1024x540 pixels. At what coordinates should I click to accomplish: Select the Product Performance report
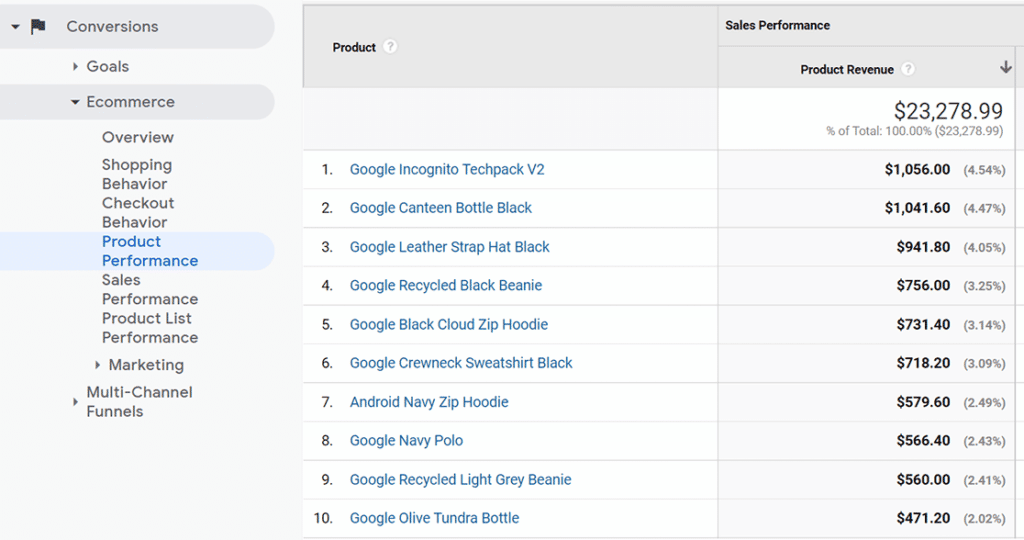pos(150,251)
